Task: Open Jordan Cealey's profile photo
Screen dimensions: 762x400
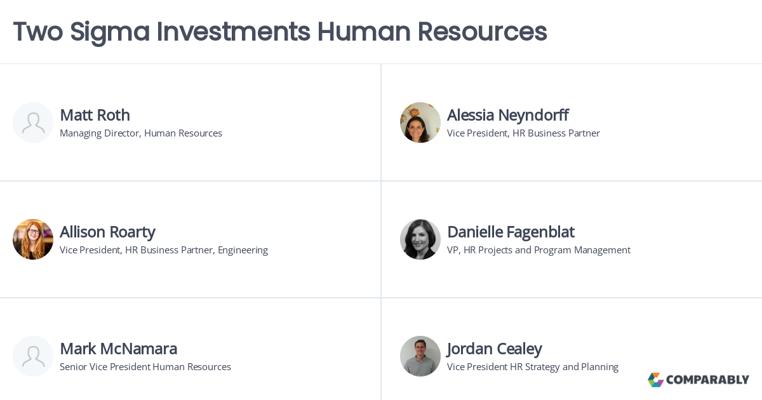Action: (420, 356)
